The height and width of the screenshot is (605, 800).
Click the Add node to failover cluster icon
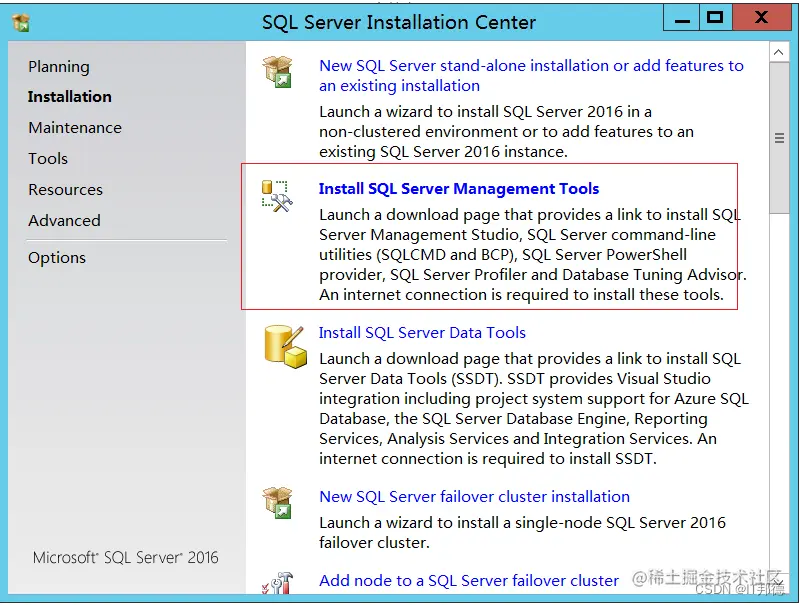tap(278, 583)
